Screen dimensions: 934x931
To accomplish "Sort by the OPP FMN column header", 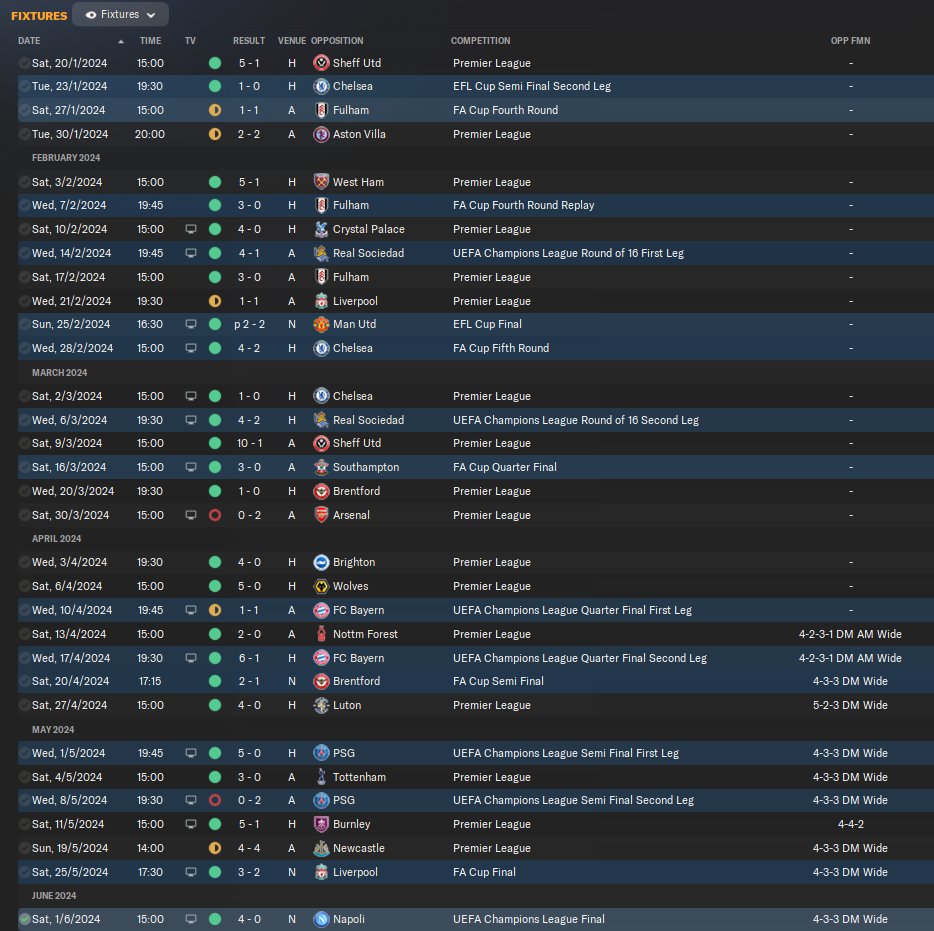I will [850, 41].
